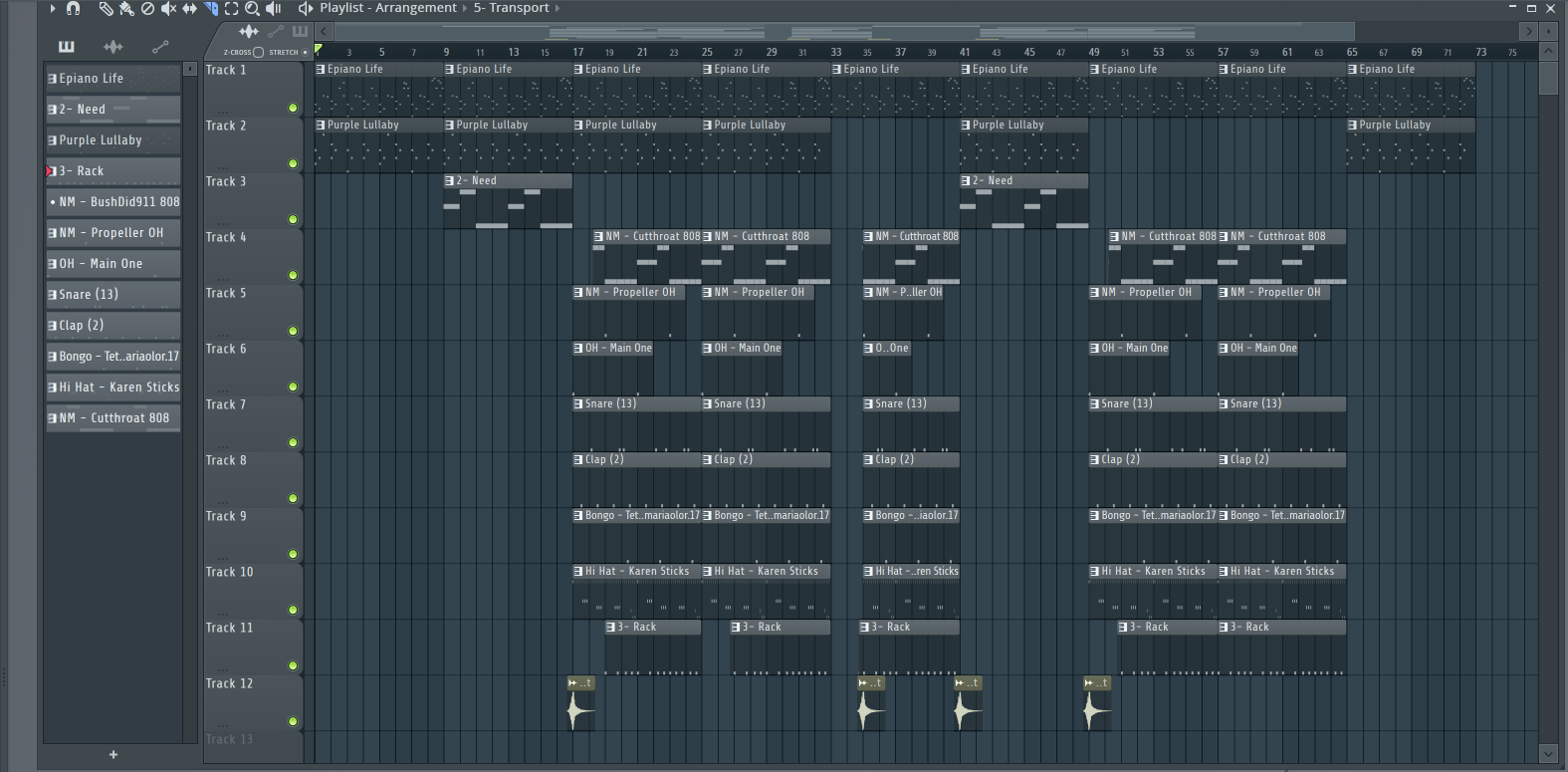Focus audio clips in playlist header
Viewport: 1568px width, 772px height.
[249, 32]
